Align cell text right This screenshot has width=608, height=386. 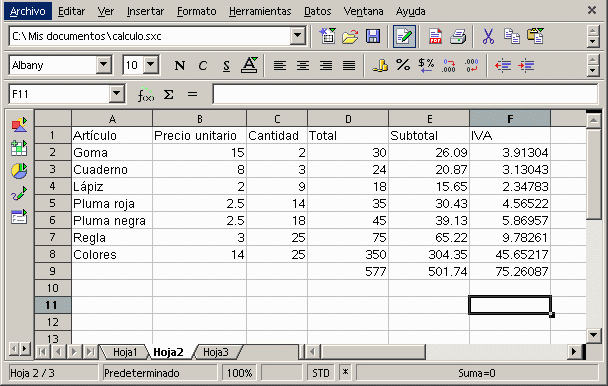326,66
